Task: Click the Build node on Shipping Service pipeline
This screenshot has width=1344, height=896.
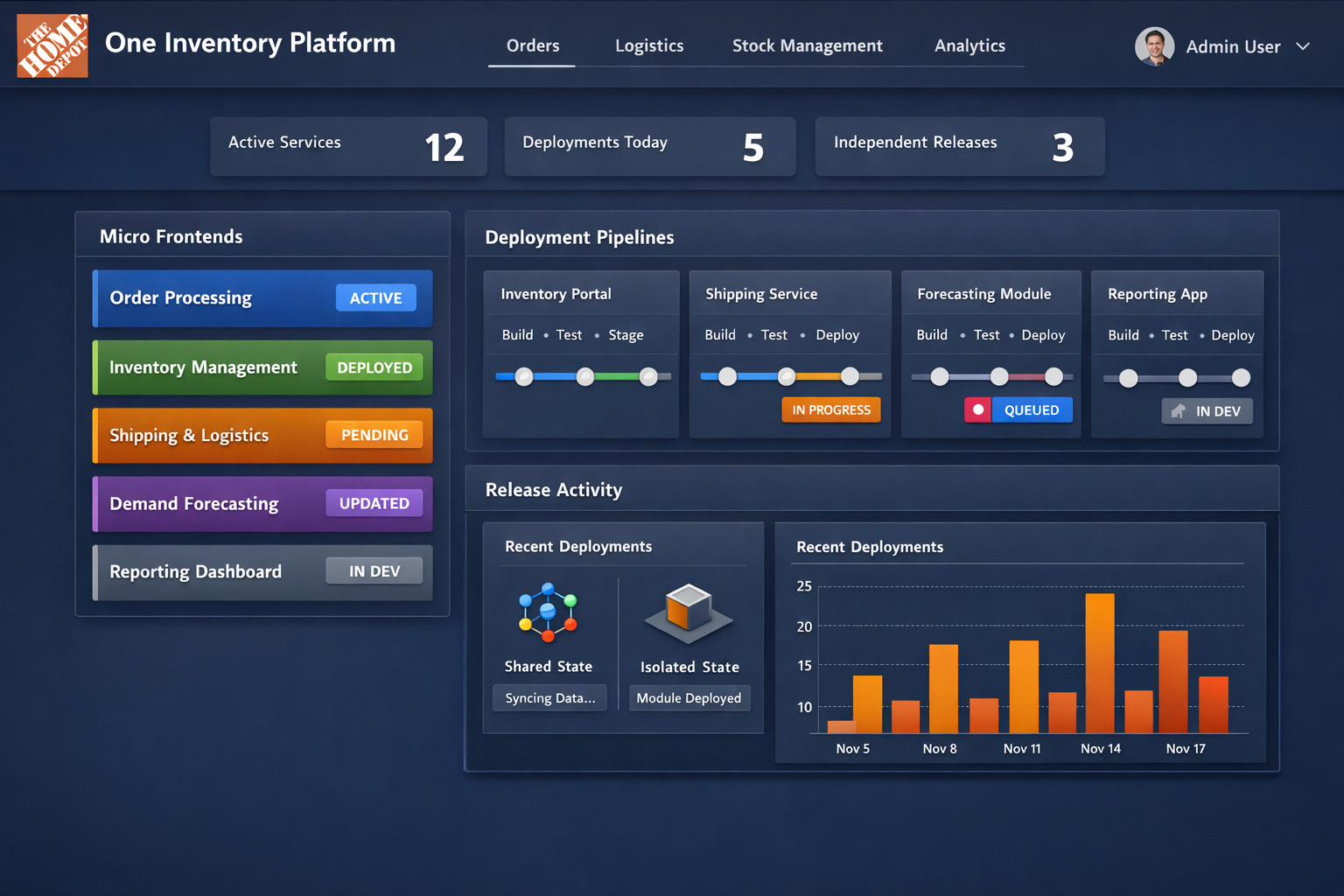Action: pyautogui.click(x=727, y=376)
